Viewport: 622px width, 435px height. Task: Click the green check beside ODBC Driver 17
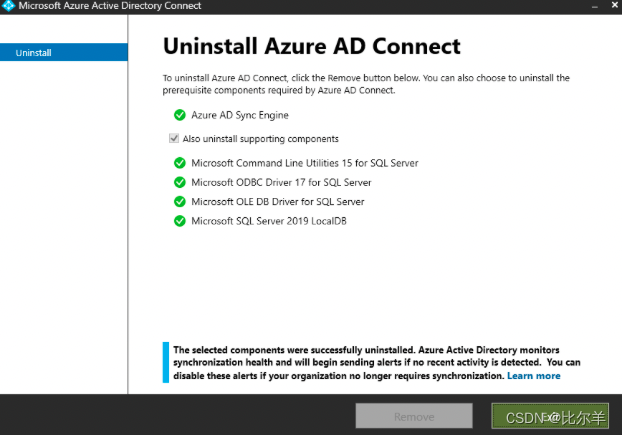[180, 182]
